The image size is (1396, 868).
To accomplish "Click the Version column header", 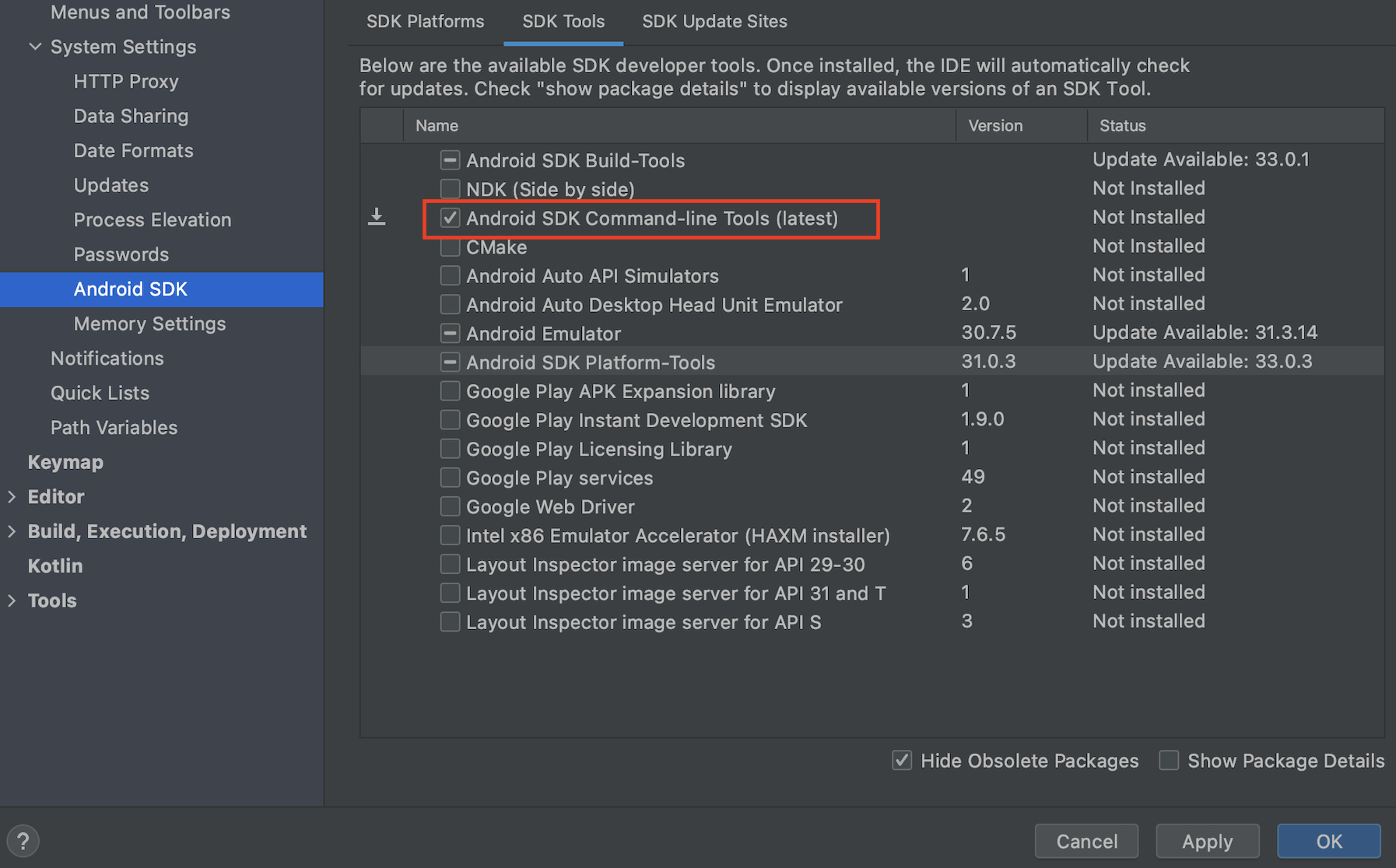I will click(1021, 125).
